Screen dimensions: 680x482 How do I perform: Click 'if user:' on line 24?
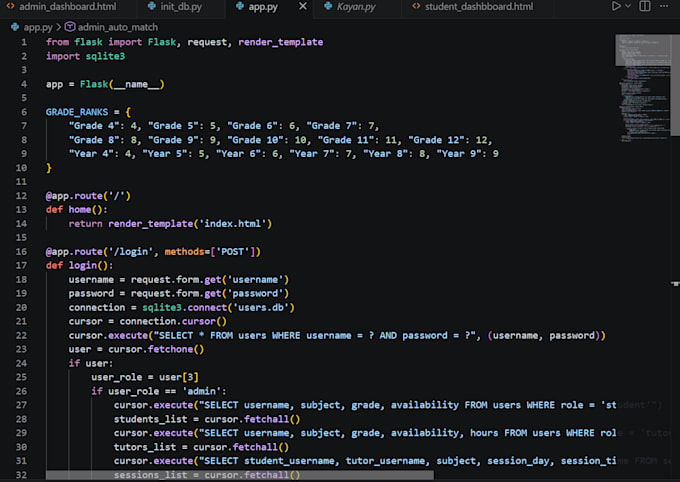91,363
